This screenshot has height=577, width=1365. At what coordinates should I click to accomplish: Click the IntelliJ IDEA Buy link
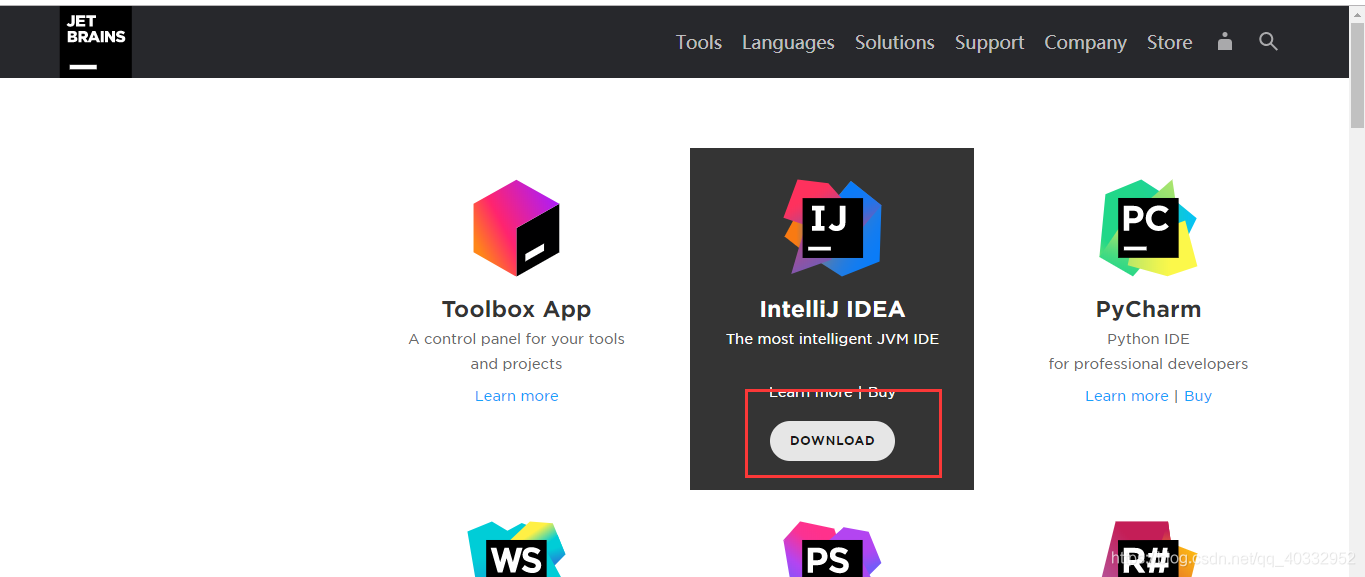click(x=882, y=392)
